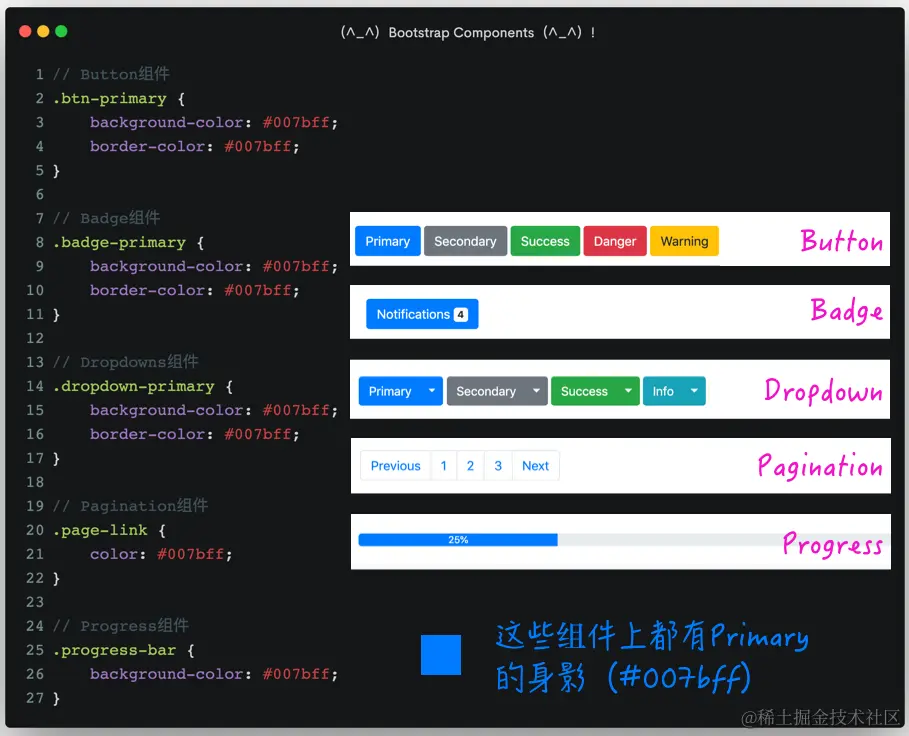This screenshot has width=909, height=736.
Task: Click the red Danger button
Action: [x=615, y=241]
